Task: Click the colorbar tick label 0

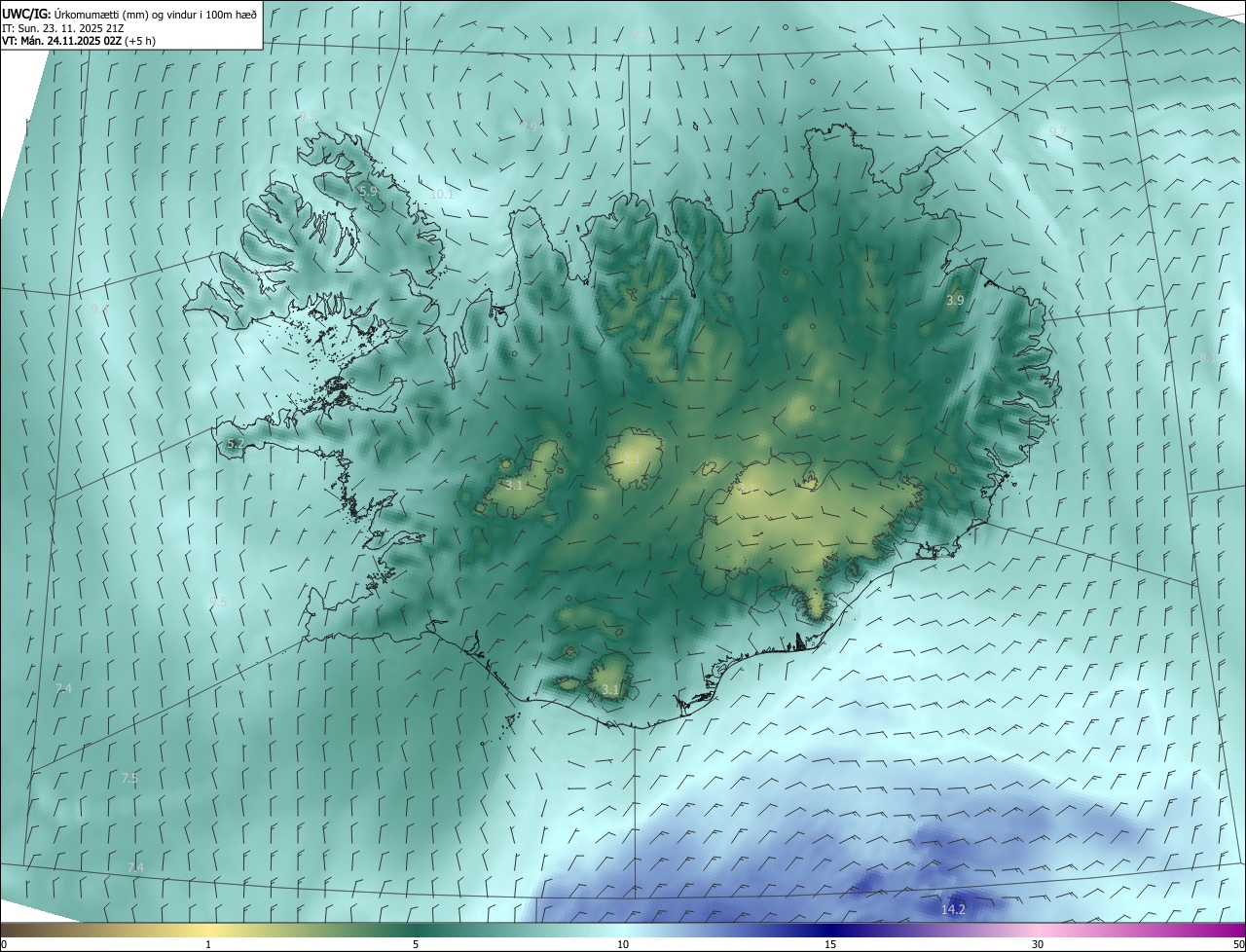Action: pos(4,944)
